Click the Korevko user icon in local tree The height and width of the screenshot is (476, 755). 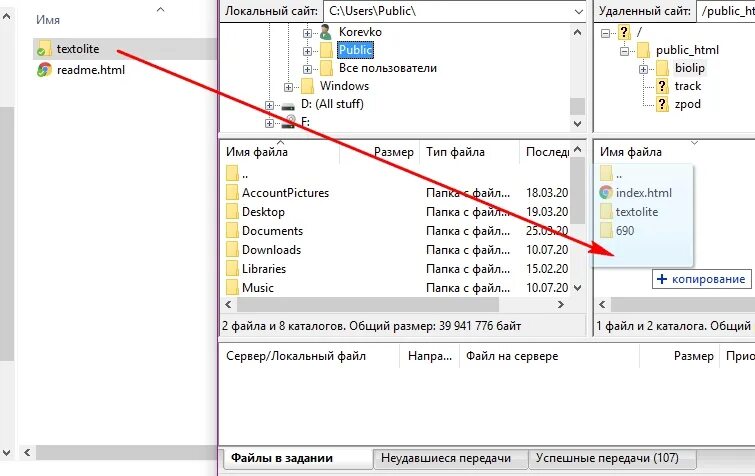pyautogui.click(x=326, y=32)
